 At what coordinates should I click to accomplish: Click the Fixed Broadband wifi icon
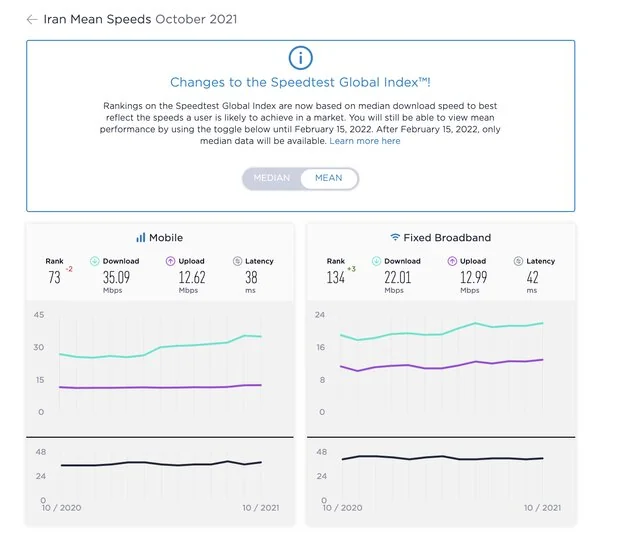coord(395,238)
